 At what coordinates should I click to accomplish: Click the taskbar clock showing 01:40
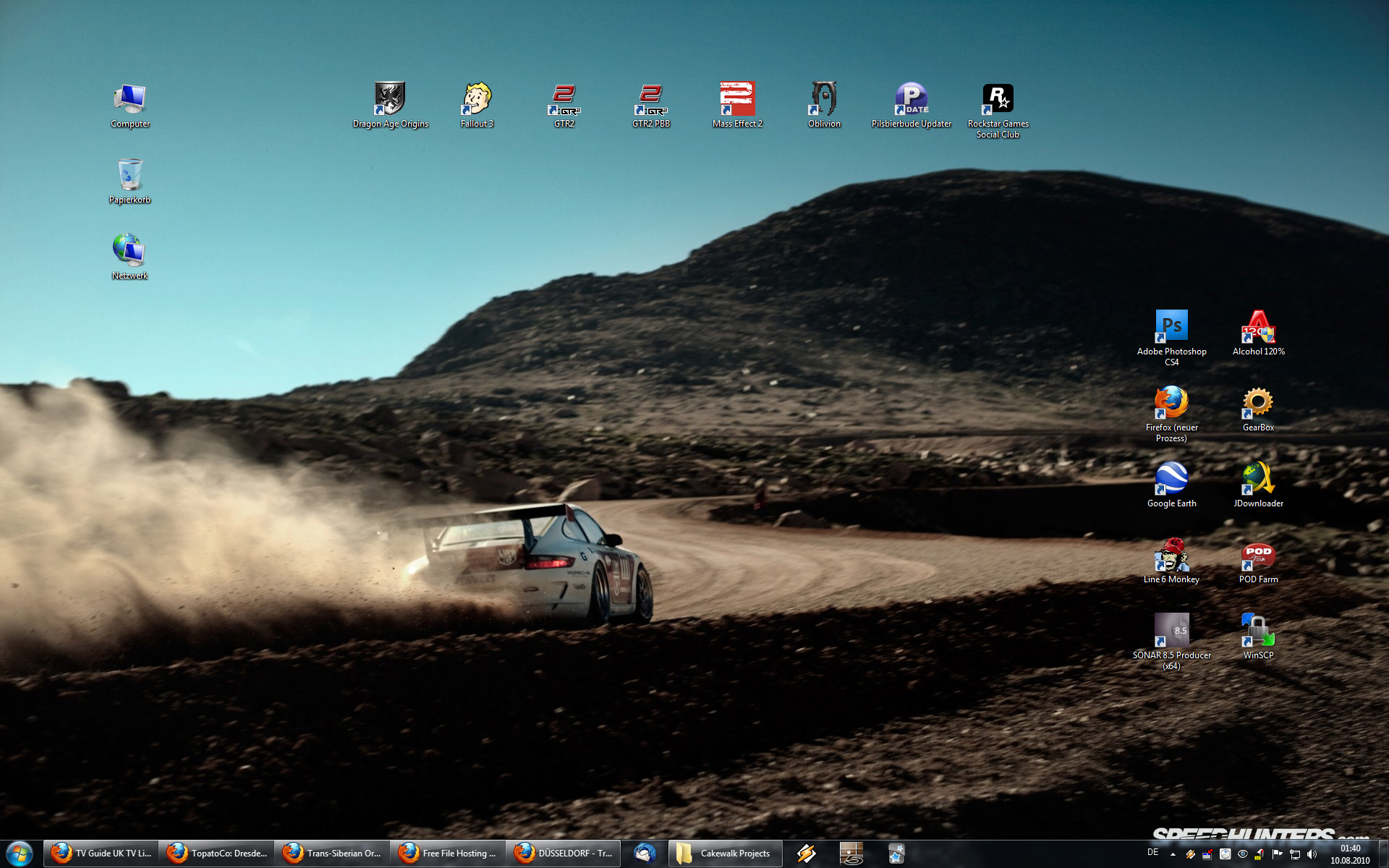click(1350, 854)
